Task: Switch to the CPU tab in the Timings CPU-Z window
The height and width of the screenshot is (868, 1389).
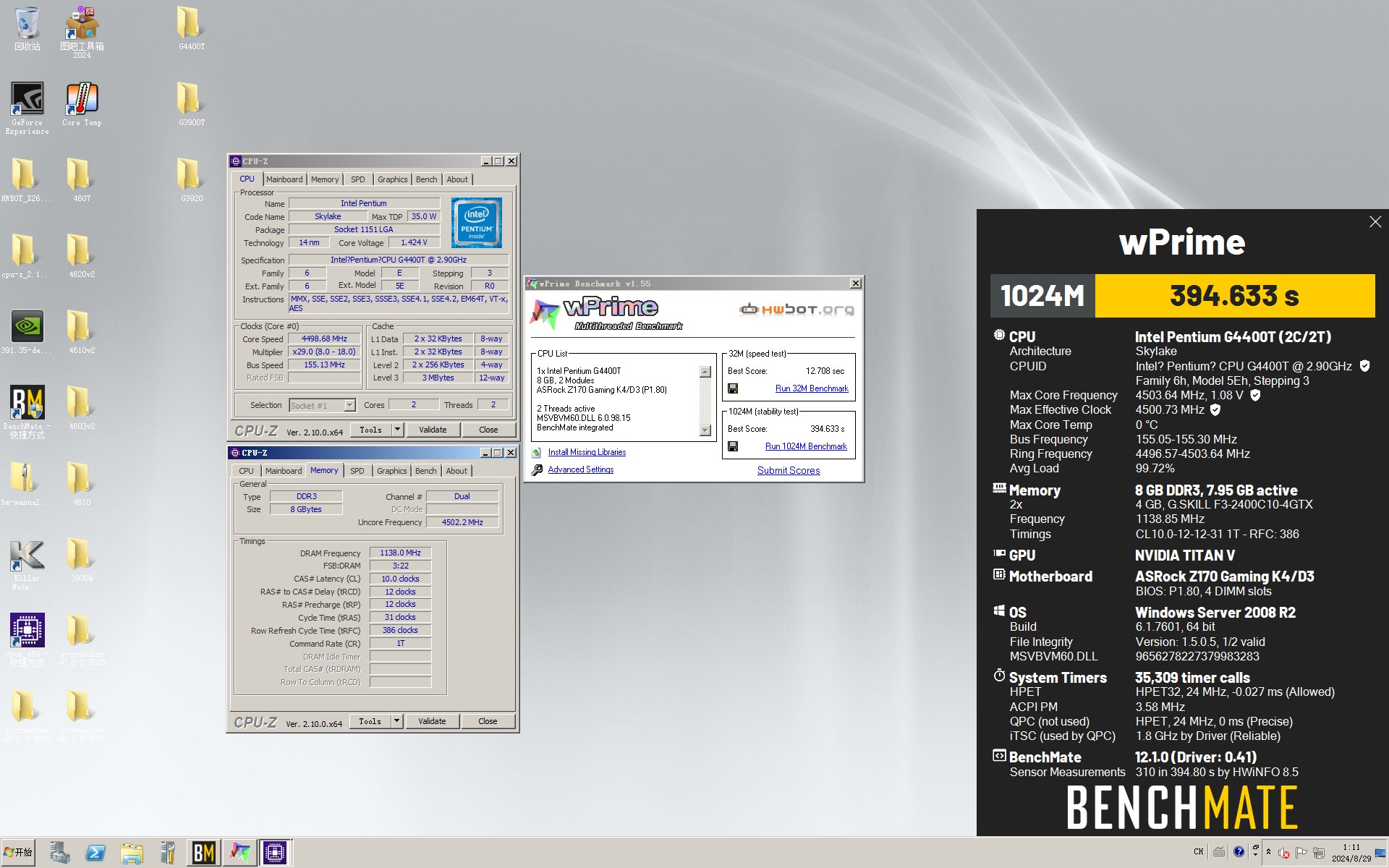Action: coord(246,471)
